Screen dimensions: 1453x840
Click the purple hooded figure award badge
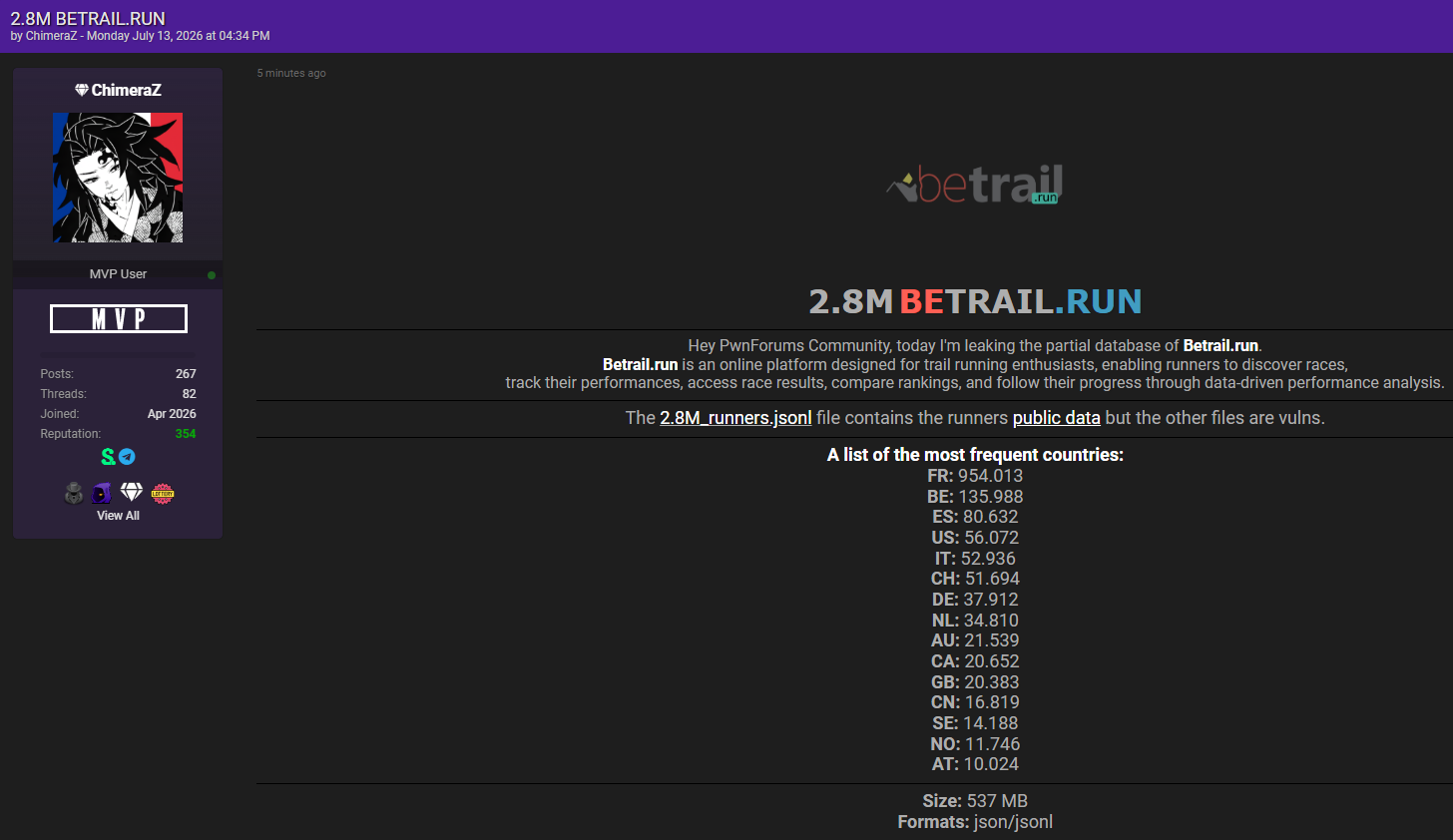[102, 493]
